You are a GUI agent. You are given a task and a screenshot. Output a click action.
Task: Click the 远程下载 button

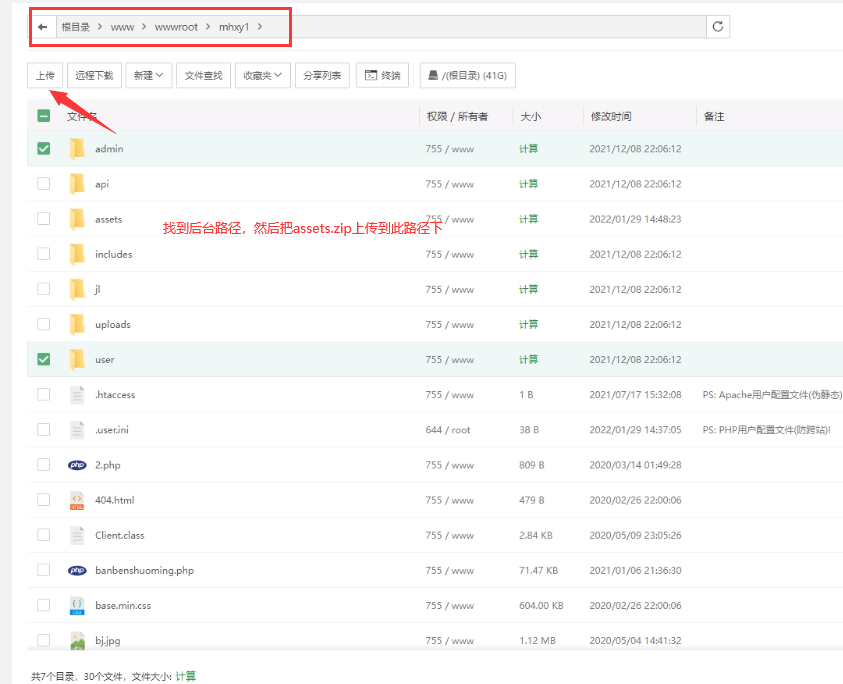tap(94, 75)
